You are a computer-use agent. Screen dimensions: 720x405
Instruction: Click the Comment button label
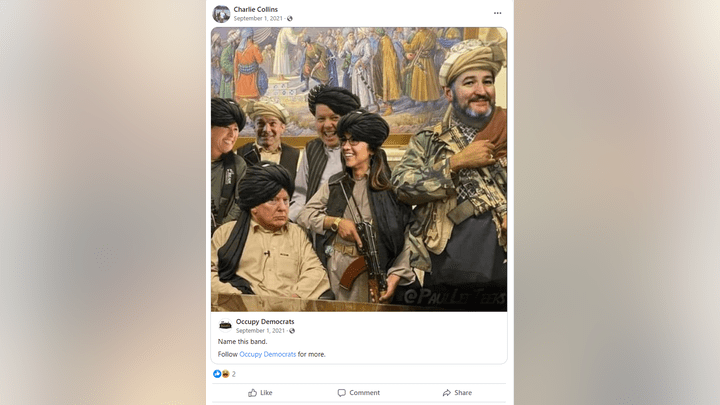(365, 393)
